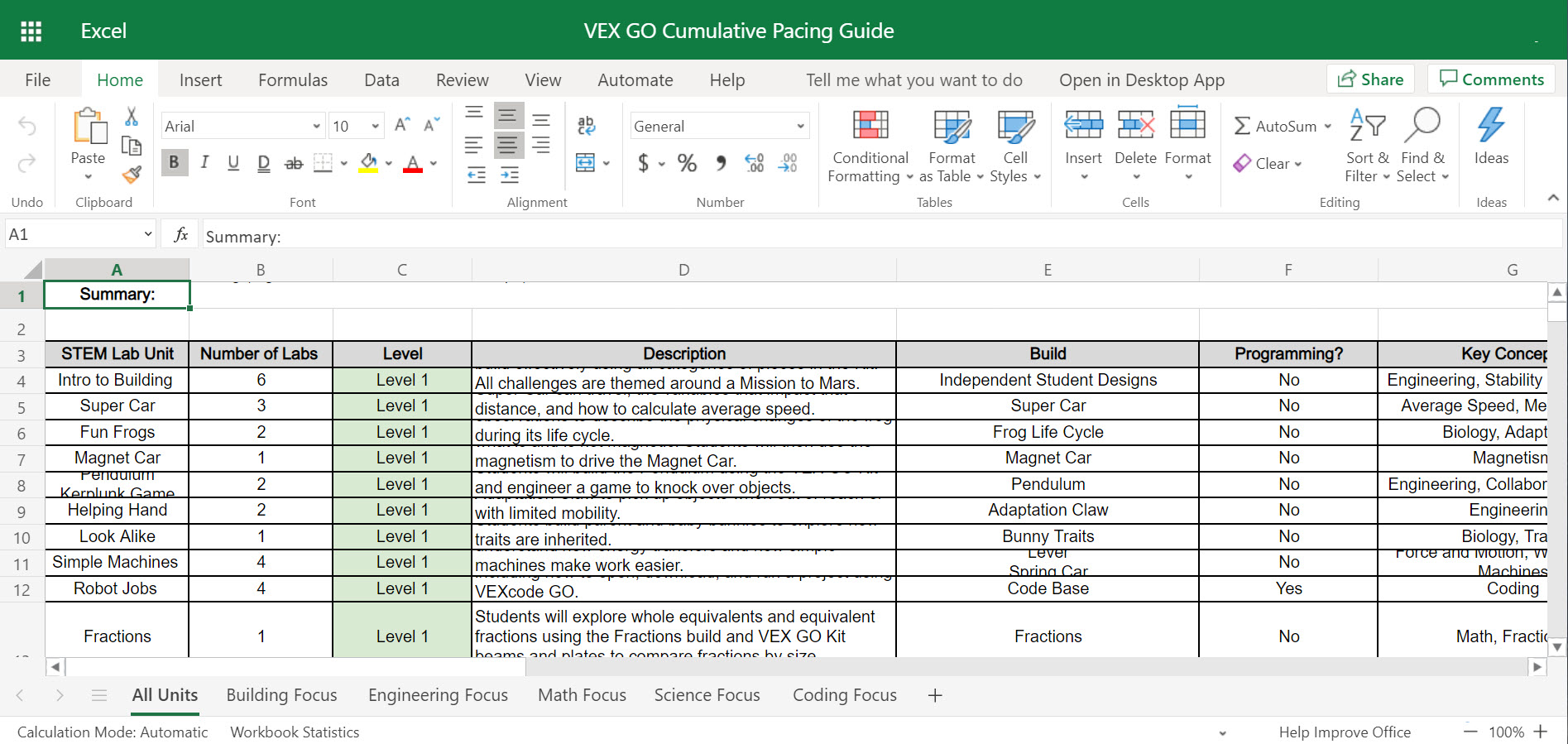Apply percent style format

coord(687,163)
